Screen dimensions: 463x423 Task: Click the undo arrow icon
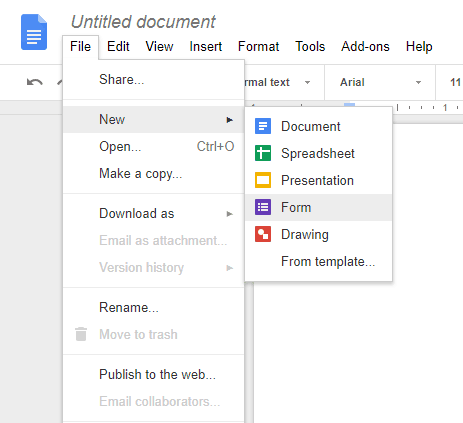[x=35, y=82]
